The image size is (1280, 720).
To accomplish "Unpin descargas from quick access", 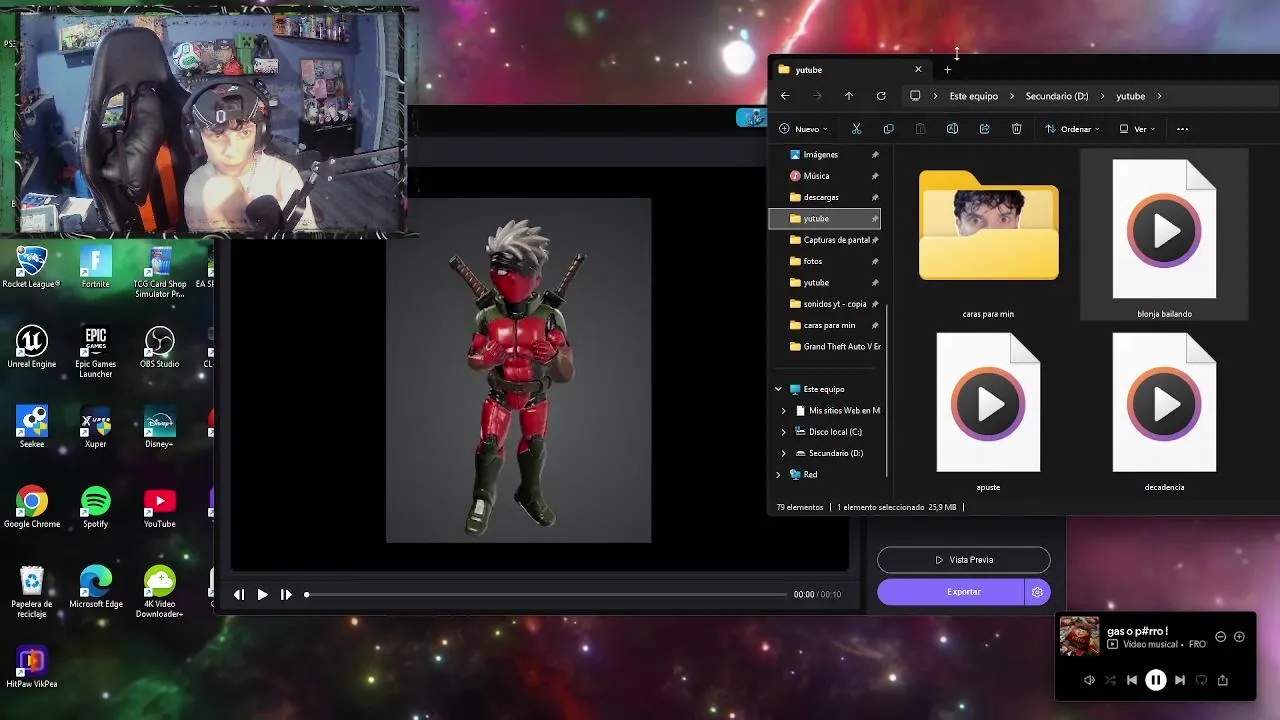I will click(875, 197).
